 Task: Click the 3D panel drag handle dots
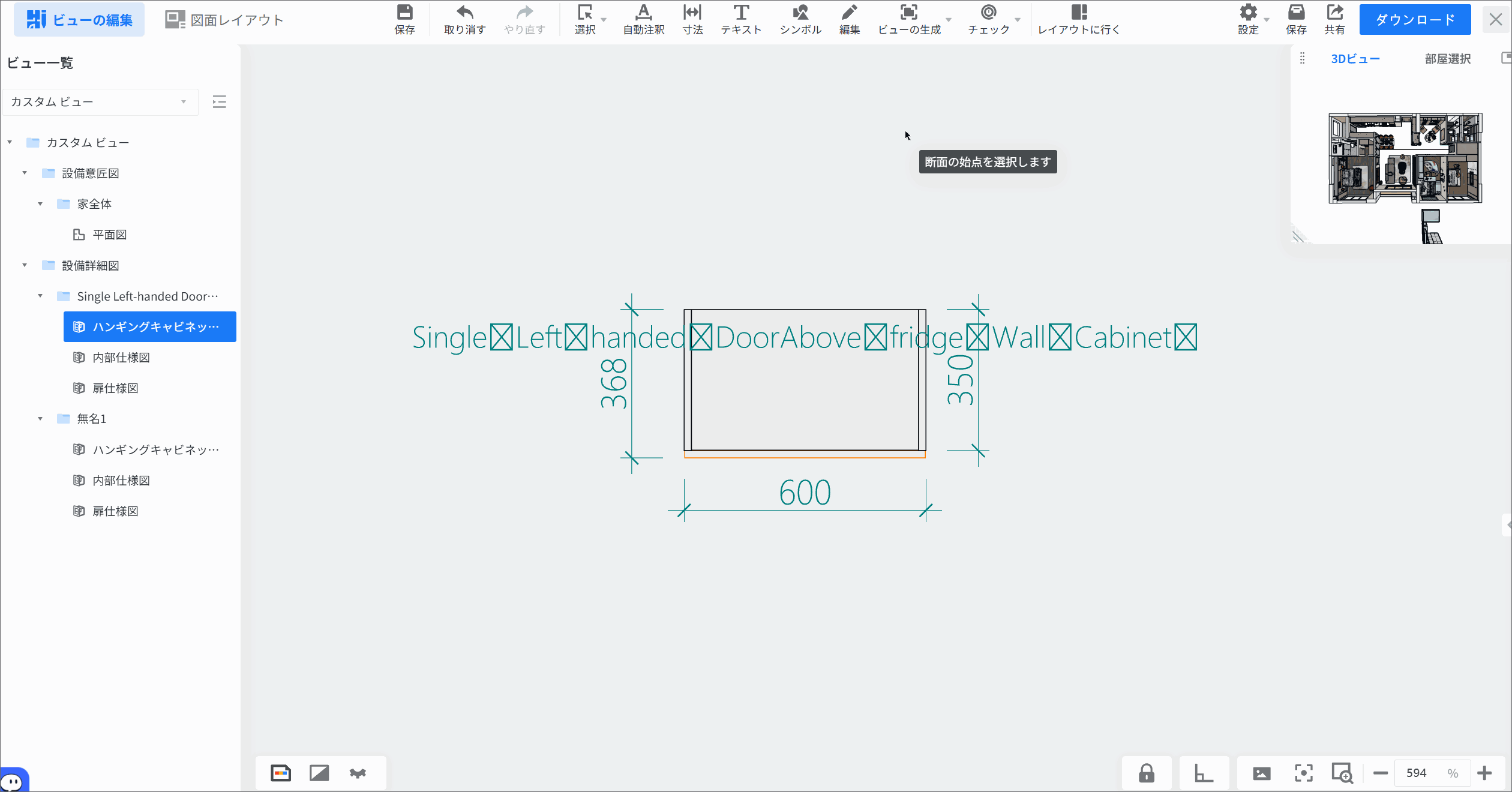pyautogui.click(x=1302, y=58)
